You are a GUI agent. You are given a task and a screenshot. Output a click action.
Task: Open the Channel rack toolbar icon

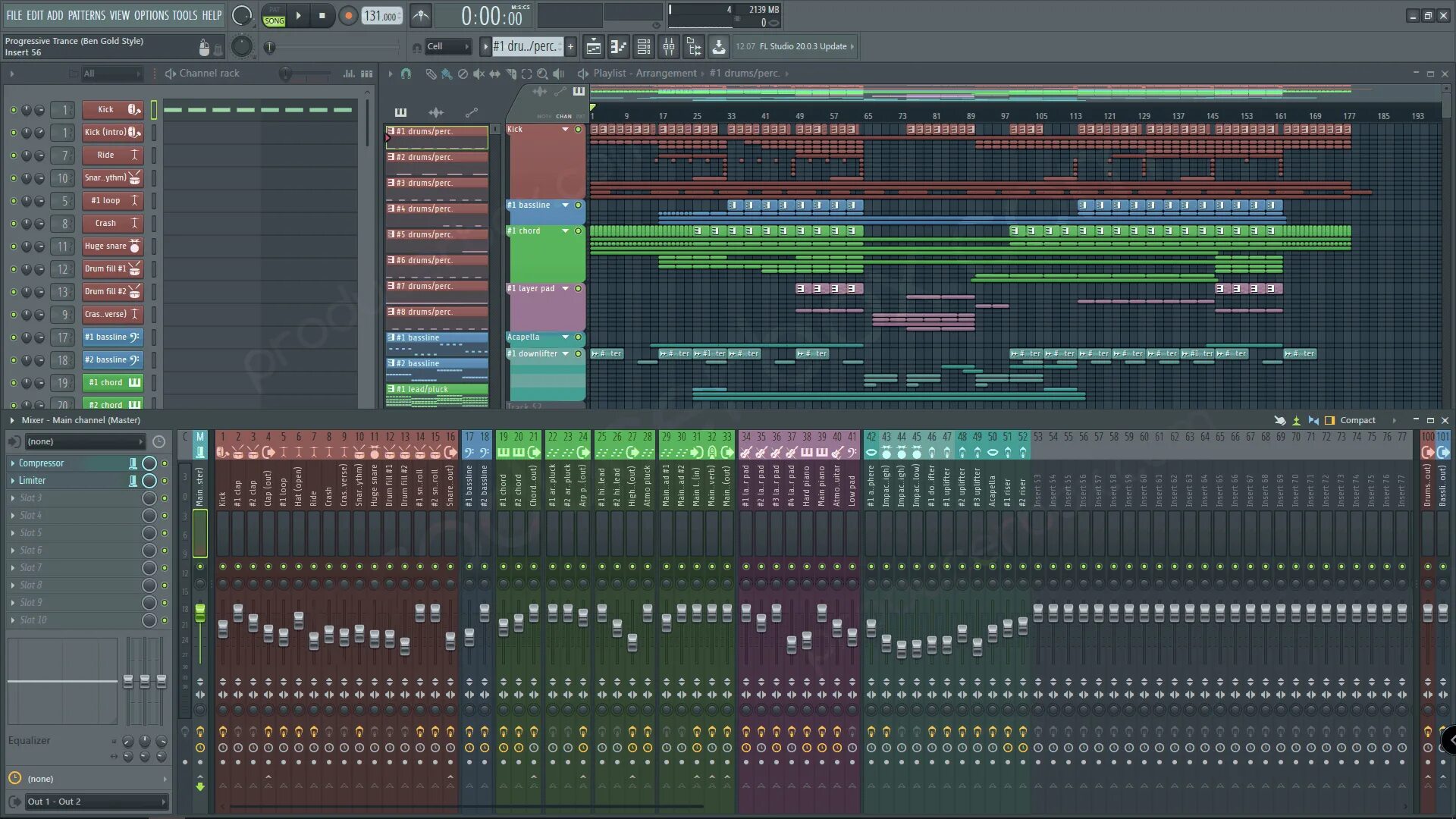[643, 46]
